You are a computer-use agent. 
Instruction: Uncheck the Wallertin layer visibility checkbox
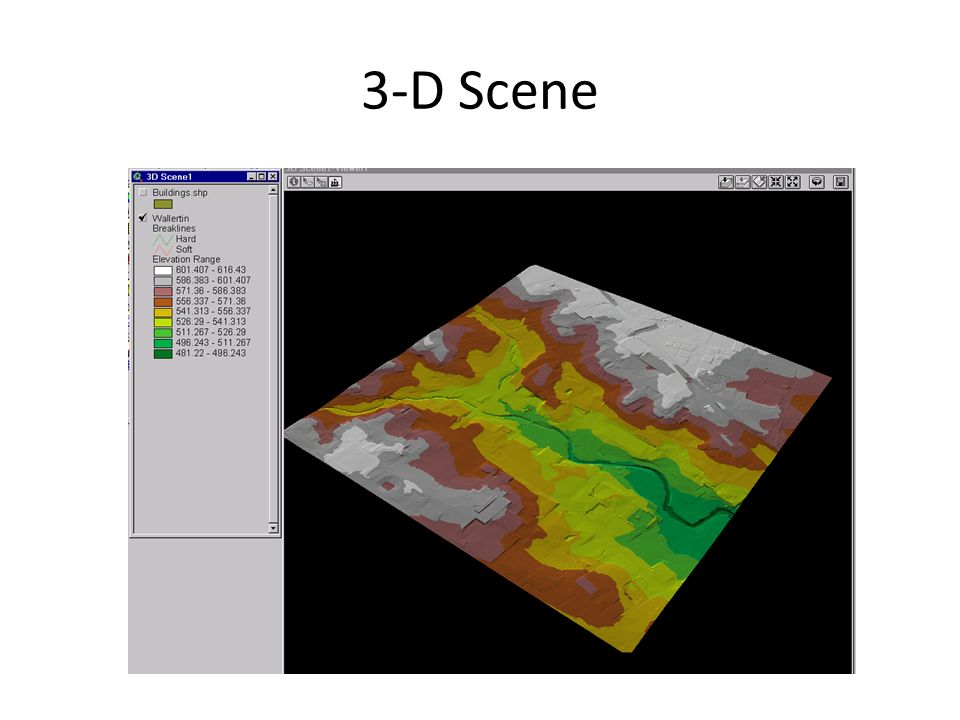(143, 217)
